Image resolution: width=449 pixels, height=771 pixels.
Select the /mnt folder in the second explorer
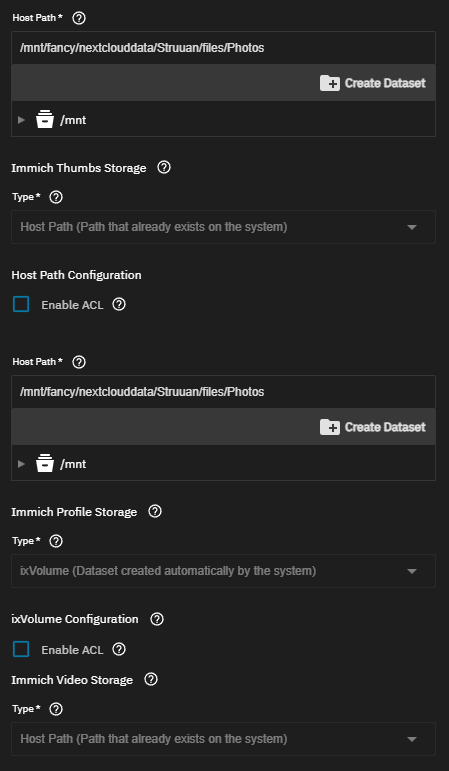tap(73, 464)
